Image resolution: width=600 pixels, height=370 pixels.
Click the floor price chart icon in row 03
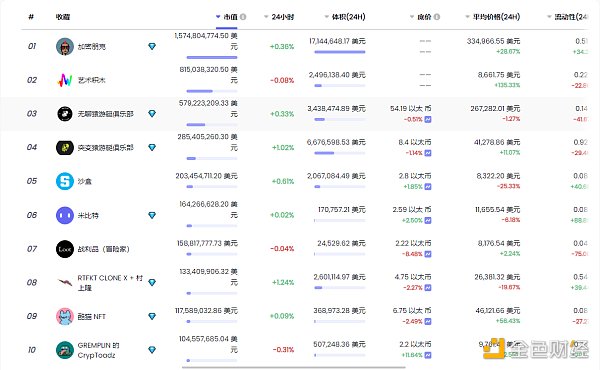click(428, 119)
